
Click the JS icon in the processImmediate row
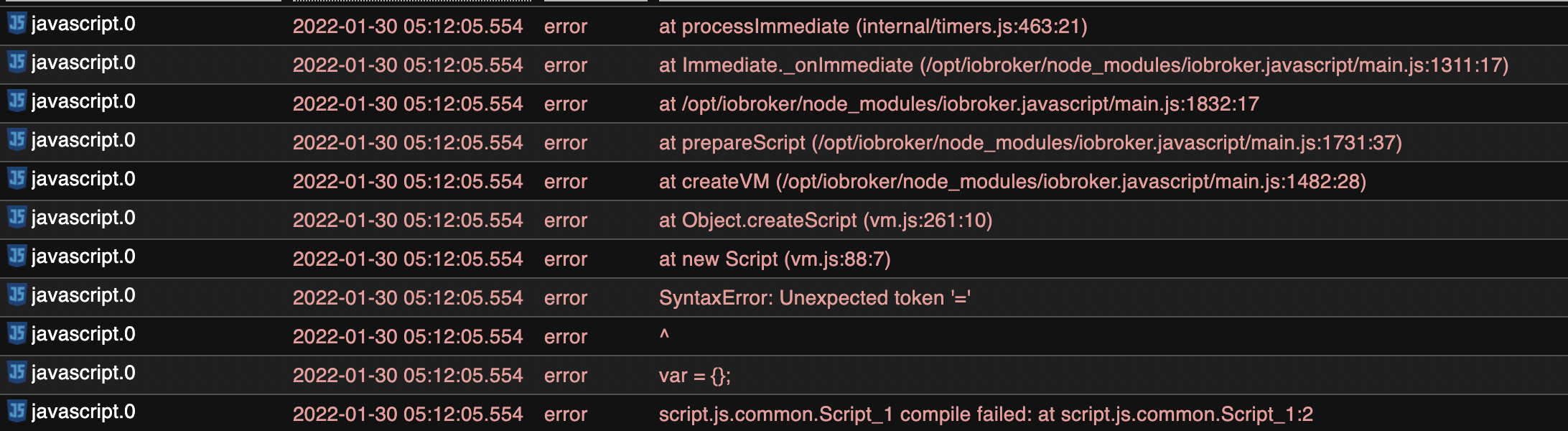coord(17,24)
